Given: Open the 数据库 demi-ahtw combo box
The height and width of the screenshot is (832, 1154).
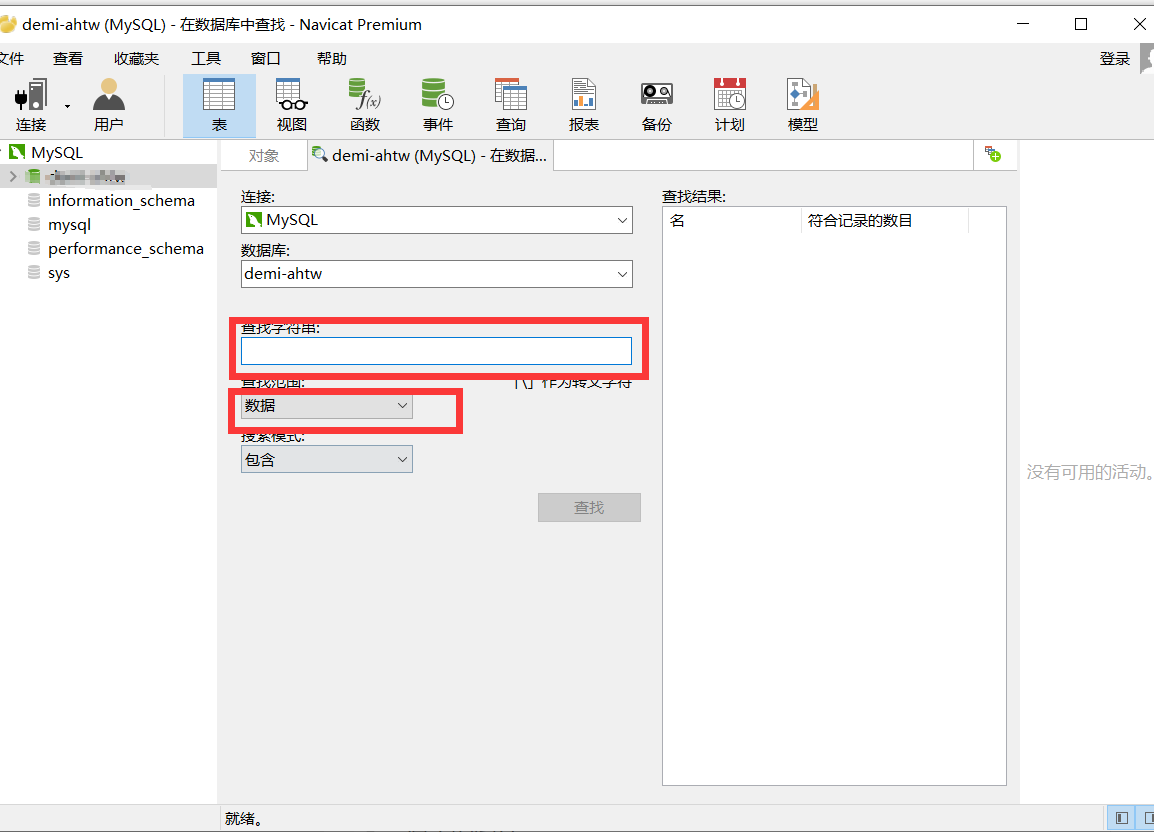Looking at the screenshot, I should [436, 274].
